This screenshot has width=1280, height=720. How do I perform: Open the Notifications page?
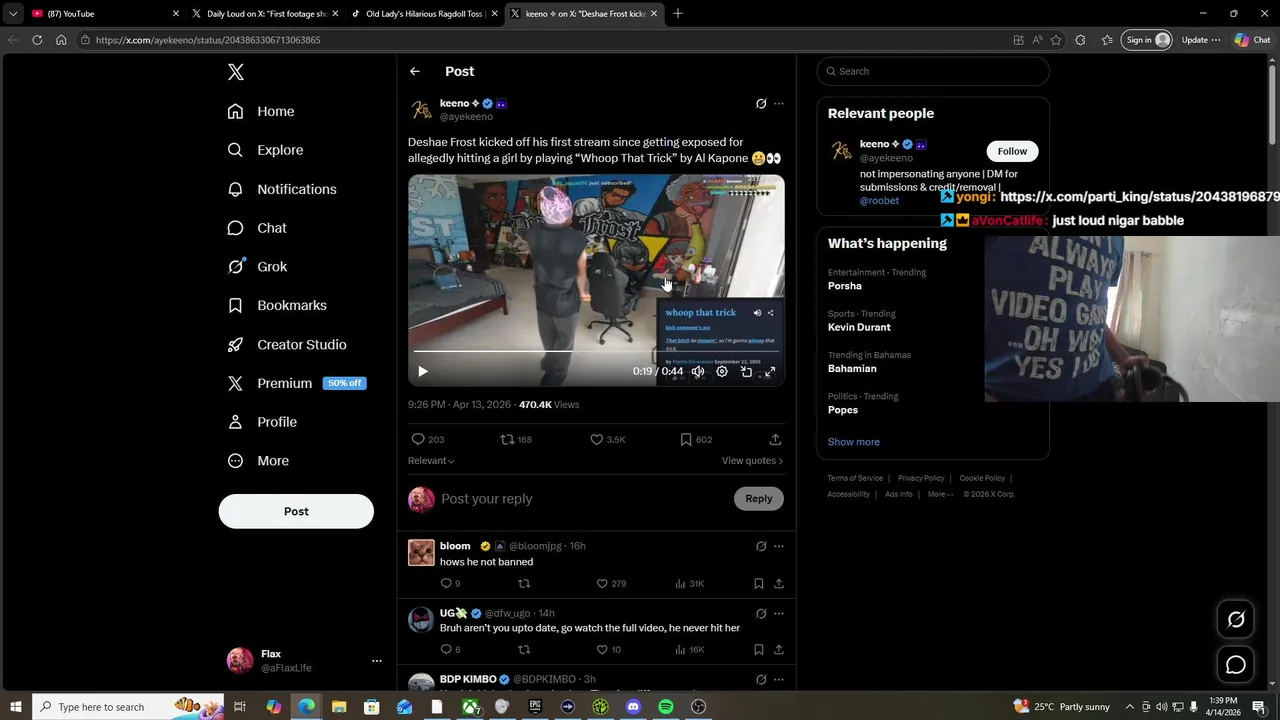click(x=282, y=189)
